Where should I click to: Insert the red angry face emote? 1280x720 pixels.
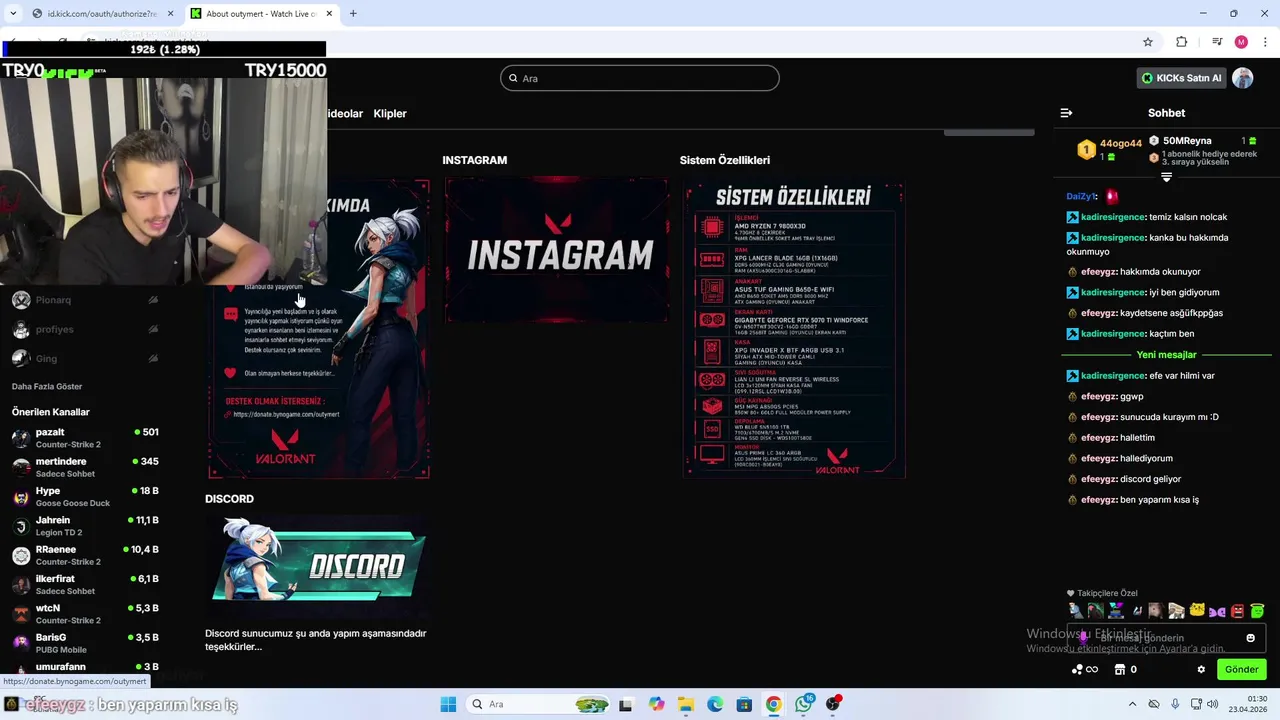pos(1237,610)
